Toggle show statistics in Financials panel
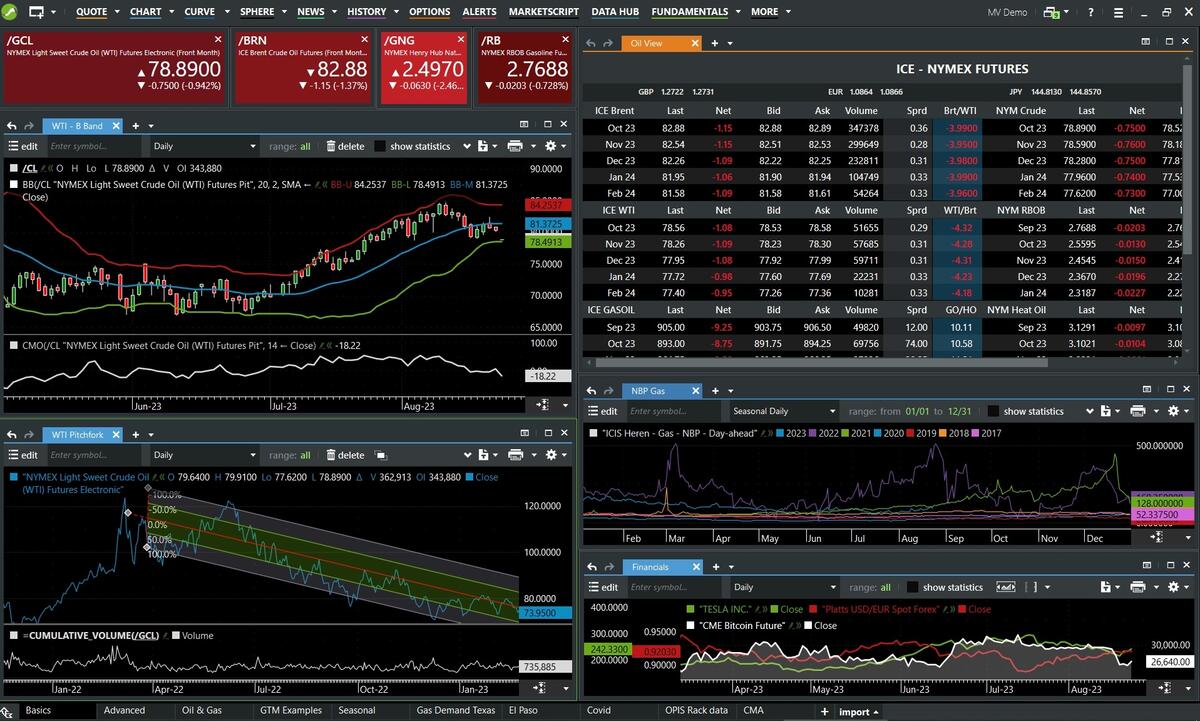 (913, 587)
